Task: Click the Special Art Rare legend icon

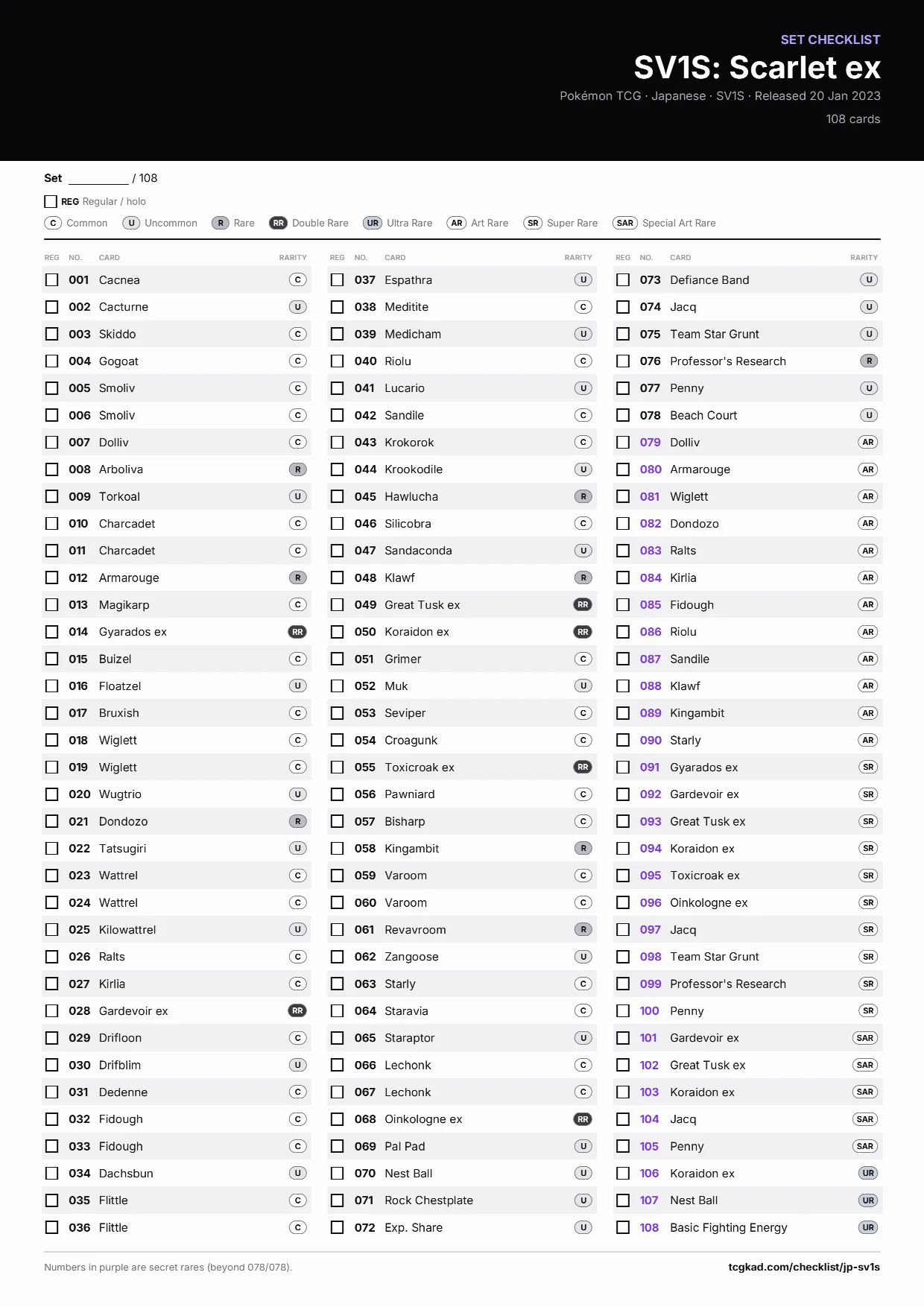Action: [x=625, y=223]
